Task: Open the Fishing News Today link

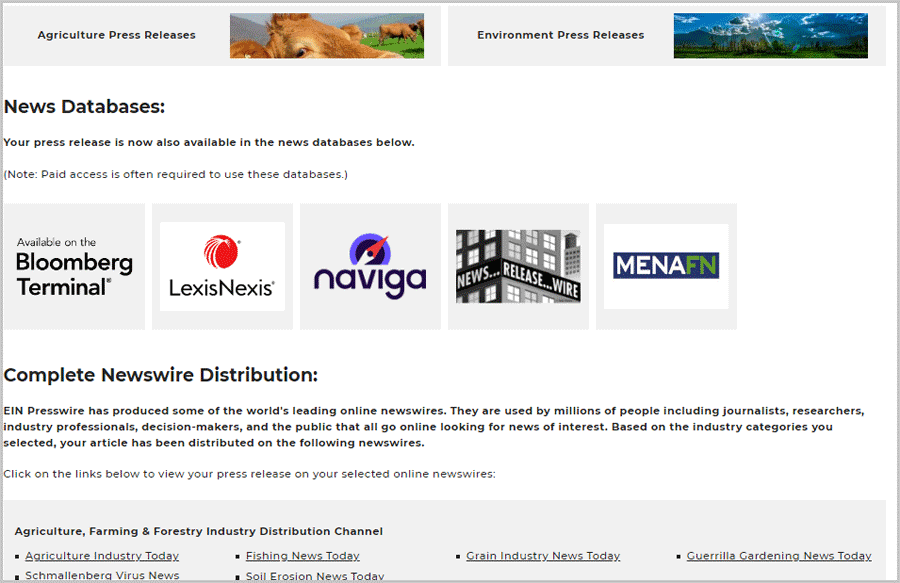Action: pyautogui.click(x=303, y=556)
